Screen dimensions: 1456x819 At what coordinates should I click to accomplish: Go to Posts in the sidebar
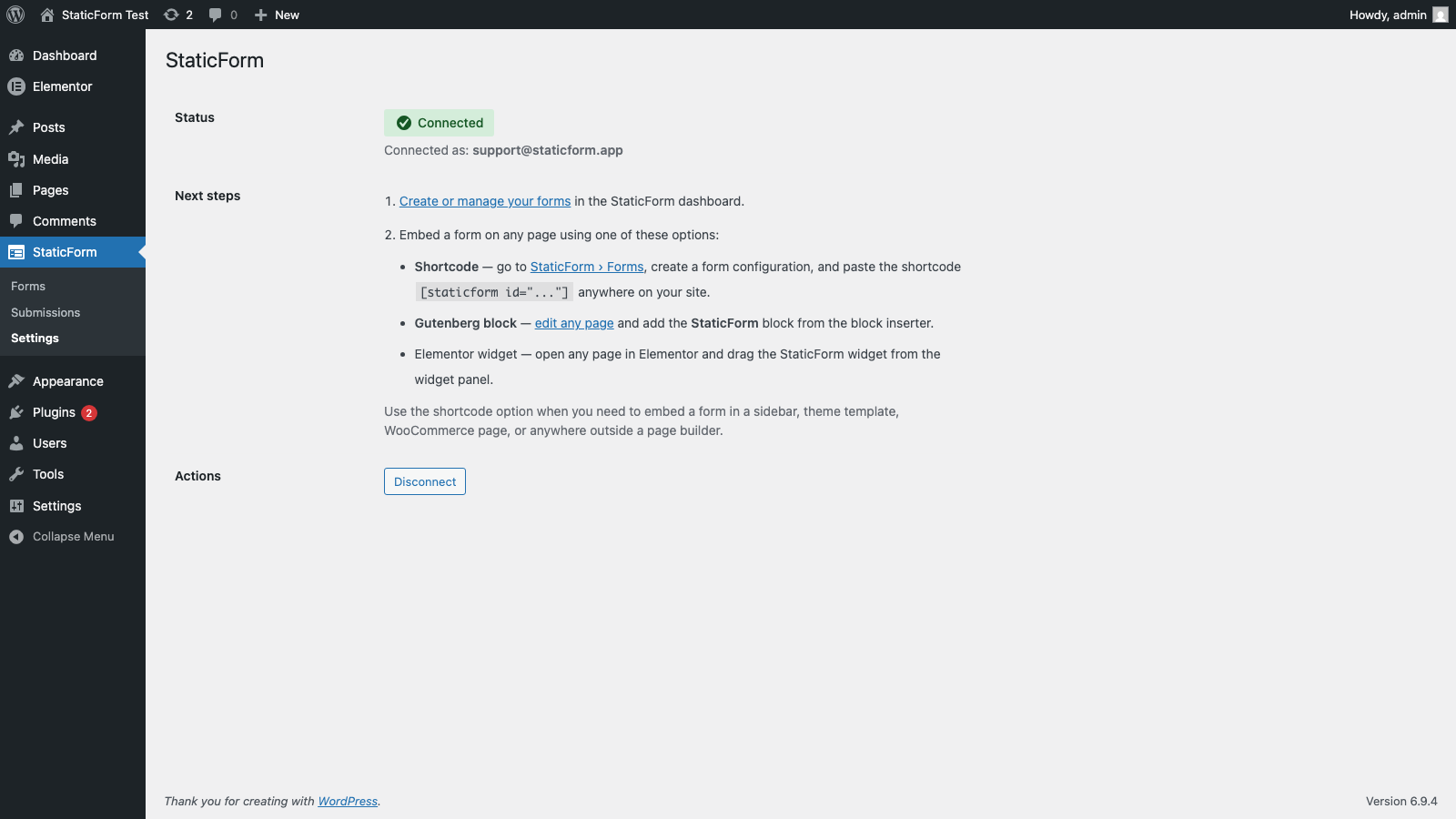click(49, 127)
